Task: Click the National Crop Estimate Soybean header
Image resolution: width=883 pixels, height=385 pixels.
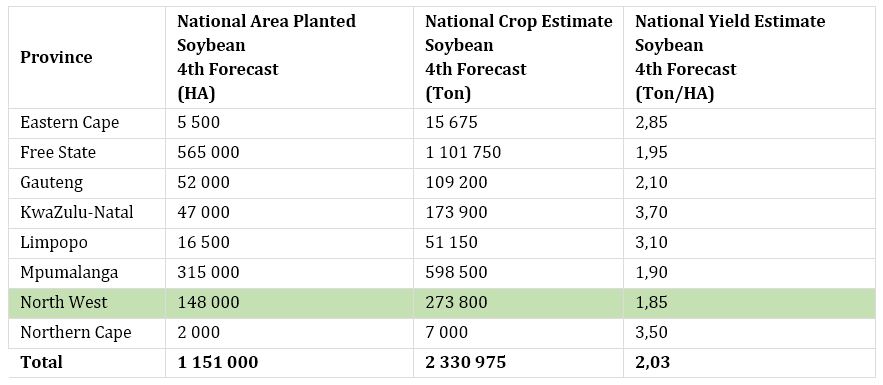Action: (x=518, y=57)
